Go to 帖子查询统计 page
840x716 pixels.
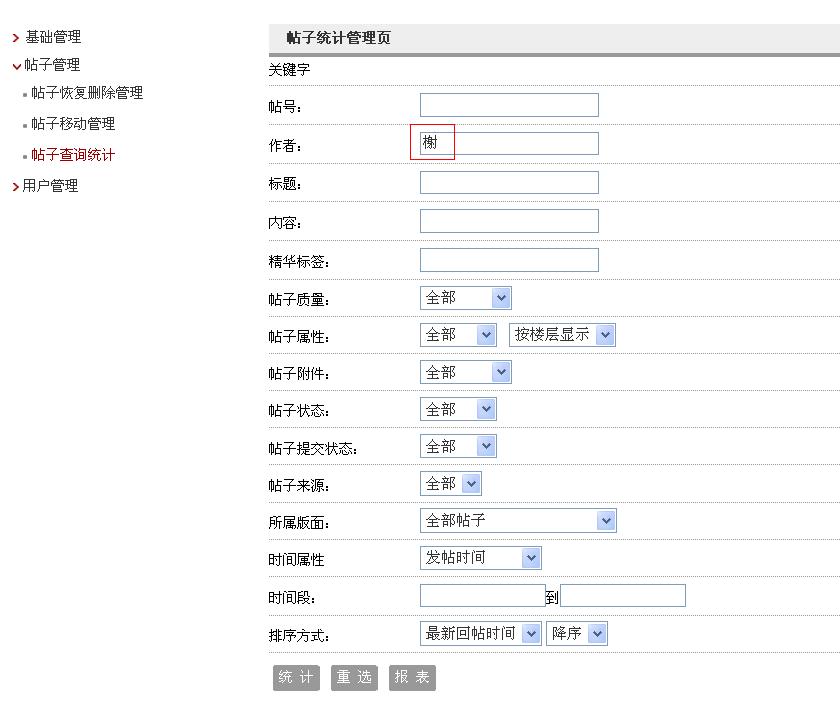pyautogui.click(x=73, y=155)
